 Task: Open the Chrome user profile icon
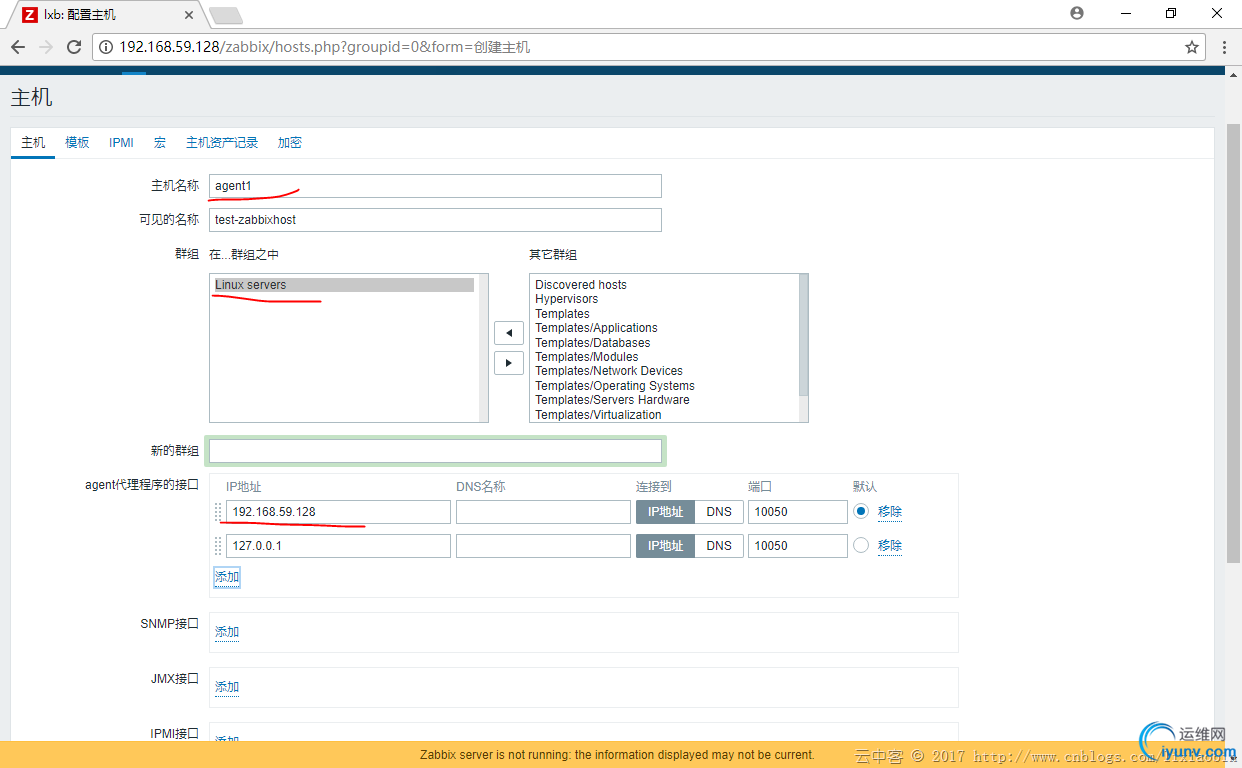[x=1077, y=13]
